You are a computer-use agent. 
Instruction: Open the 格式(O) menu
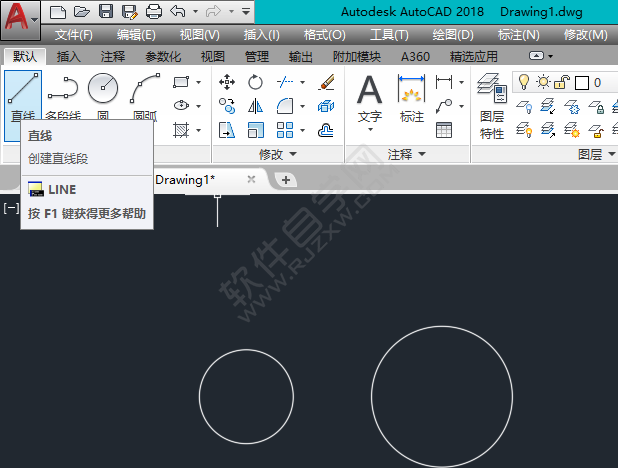coord(324,35)
